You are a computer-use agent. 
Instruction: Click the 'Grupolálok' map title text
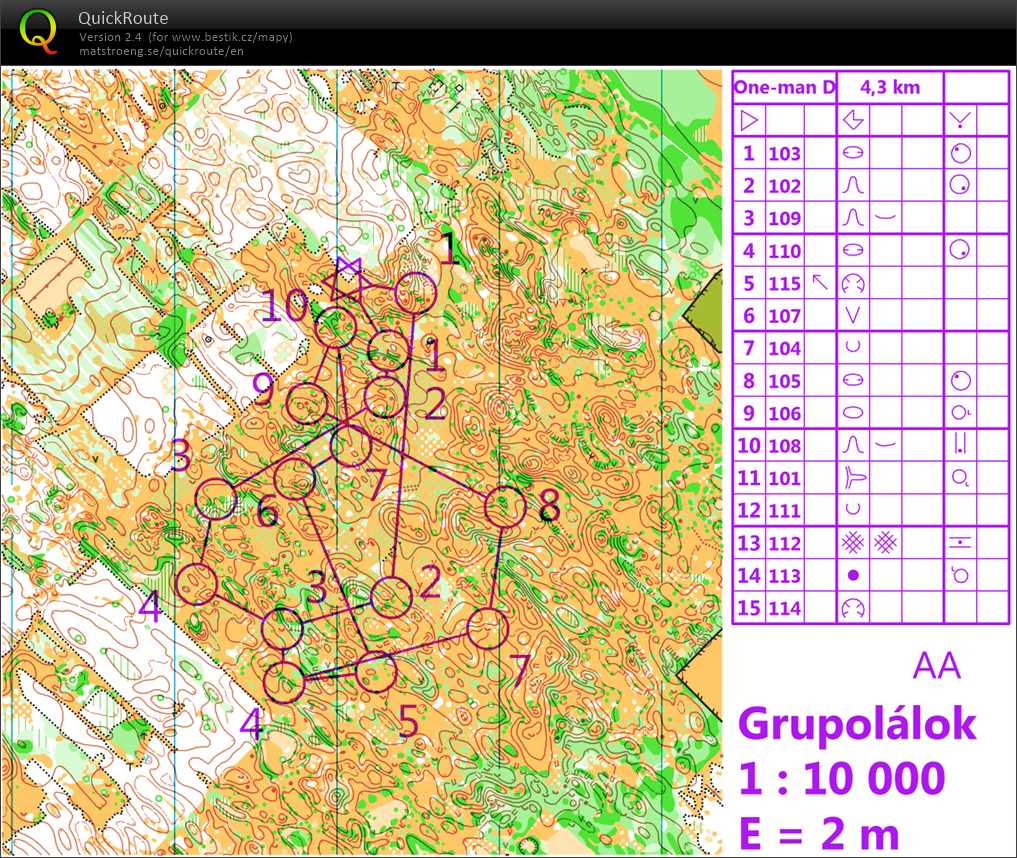coord(857,723)
